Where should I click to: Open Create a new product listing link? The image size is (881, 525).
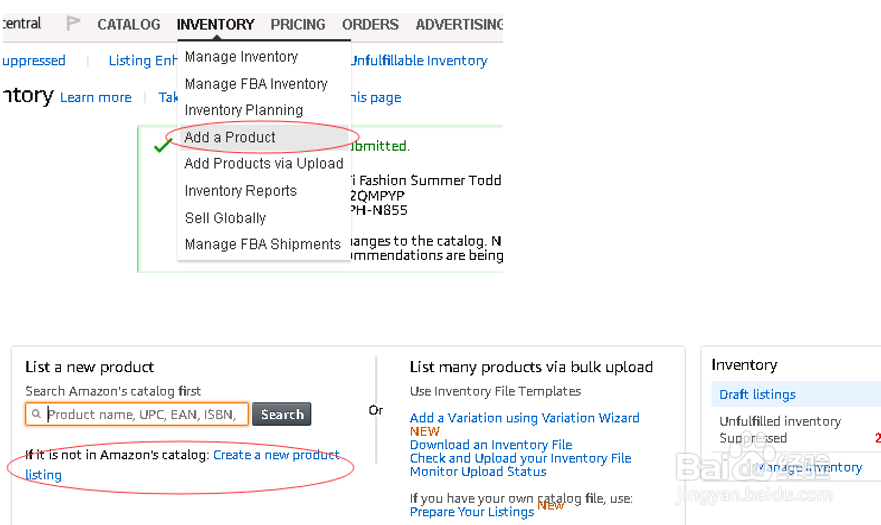click(x=276, y=455)
